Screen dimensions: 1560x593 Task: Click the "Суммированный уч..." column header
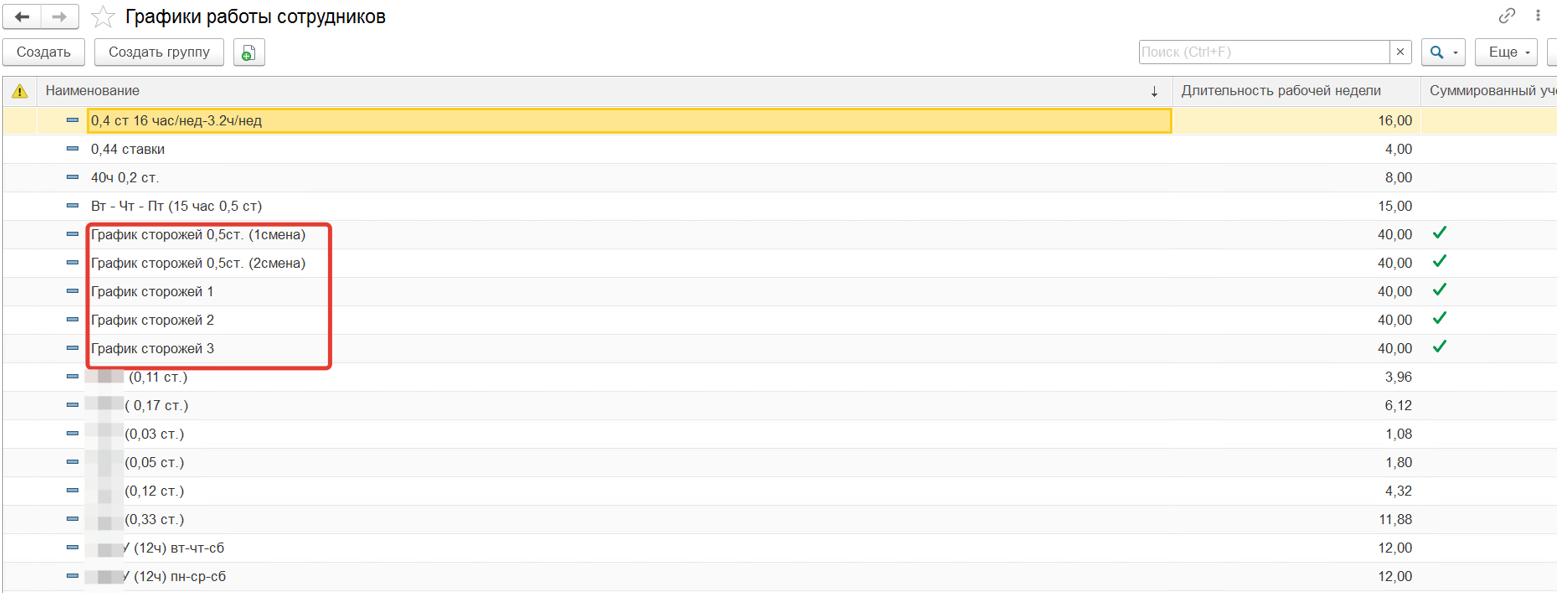pyautogui.click(x=1490, y=91)
